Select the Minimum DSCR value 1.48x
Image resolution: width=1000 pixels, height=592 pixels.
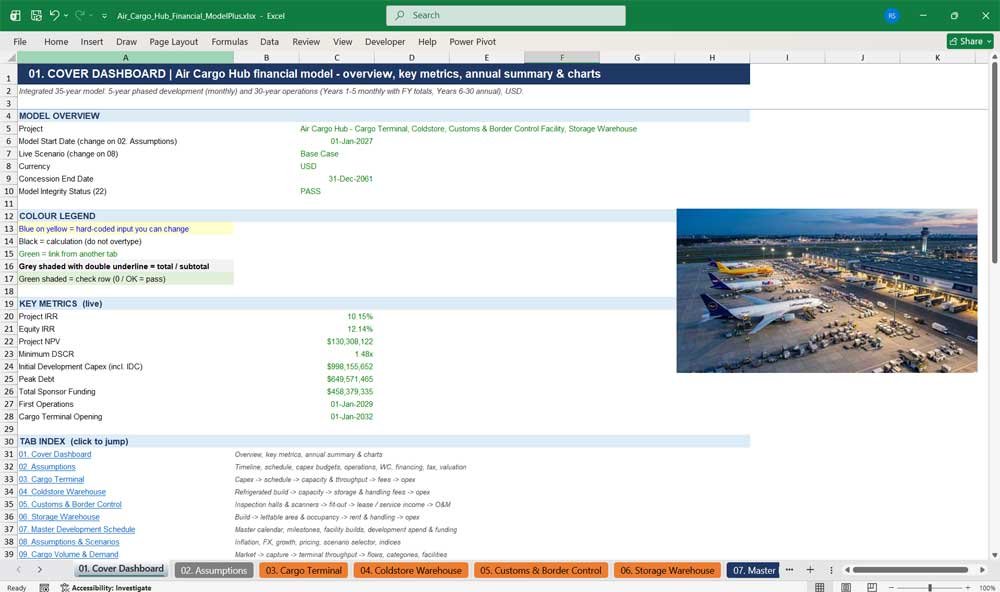(x=364, y=354)
